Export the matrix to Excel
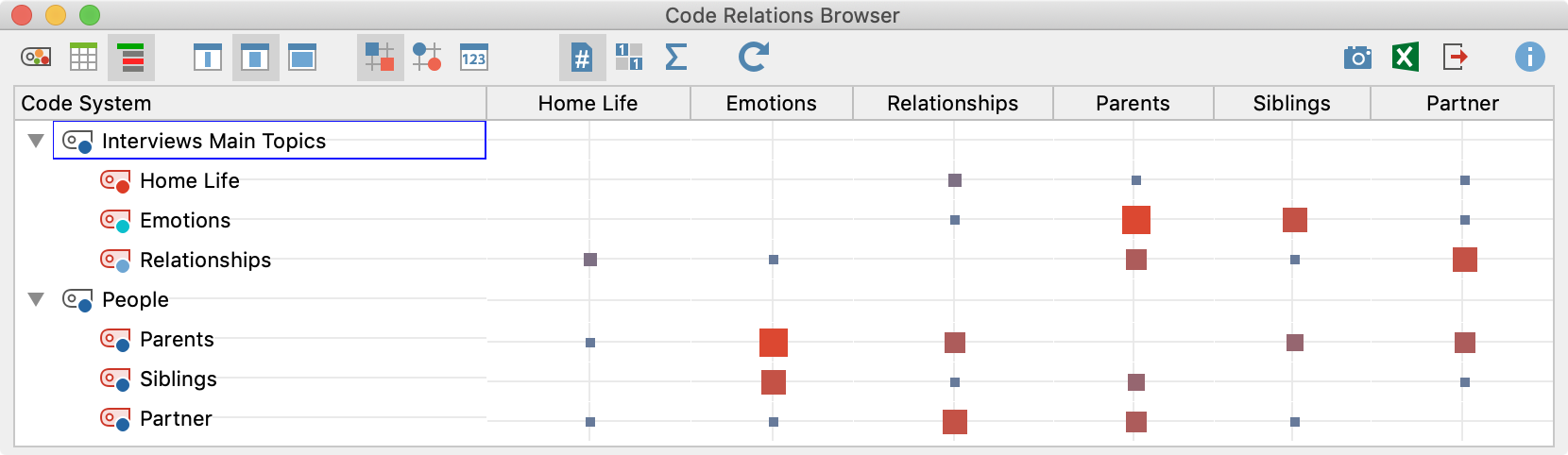The image size is (1568, 455). [1405, 58]
